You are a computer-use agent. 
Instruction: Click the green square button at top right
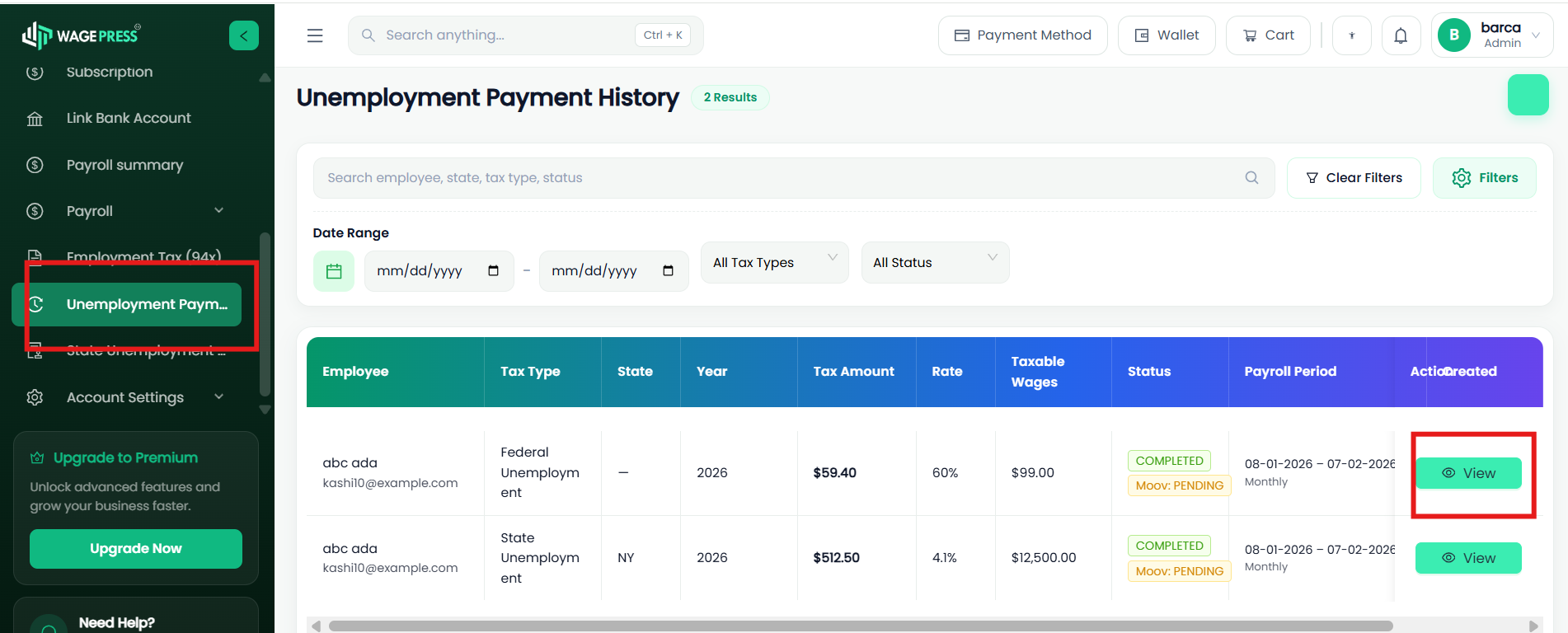pyautogui.click(x=1528, y=95)
